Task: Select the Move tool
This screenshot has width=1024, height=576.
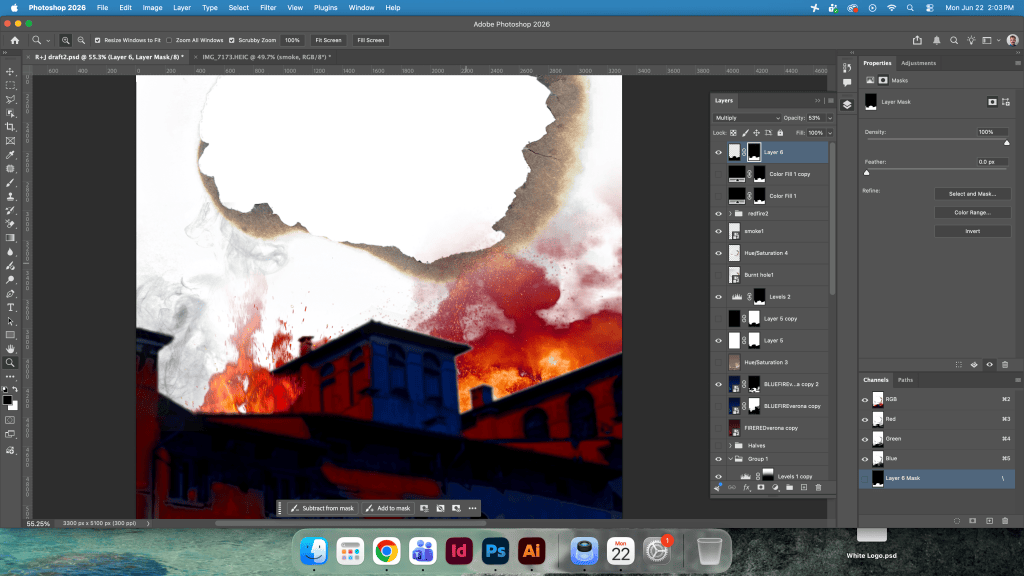Action: coord(10,72)
